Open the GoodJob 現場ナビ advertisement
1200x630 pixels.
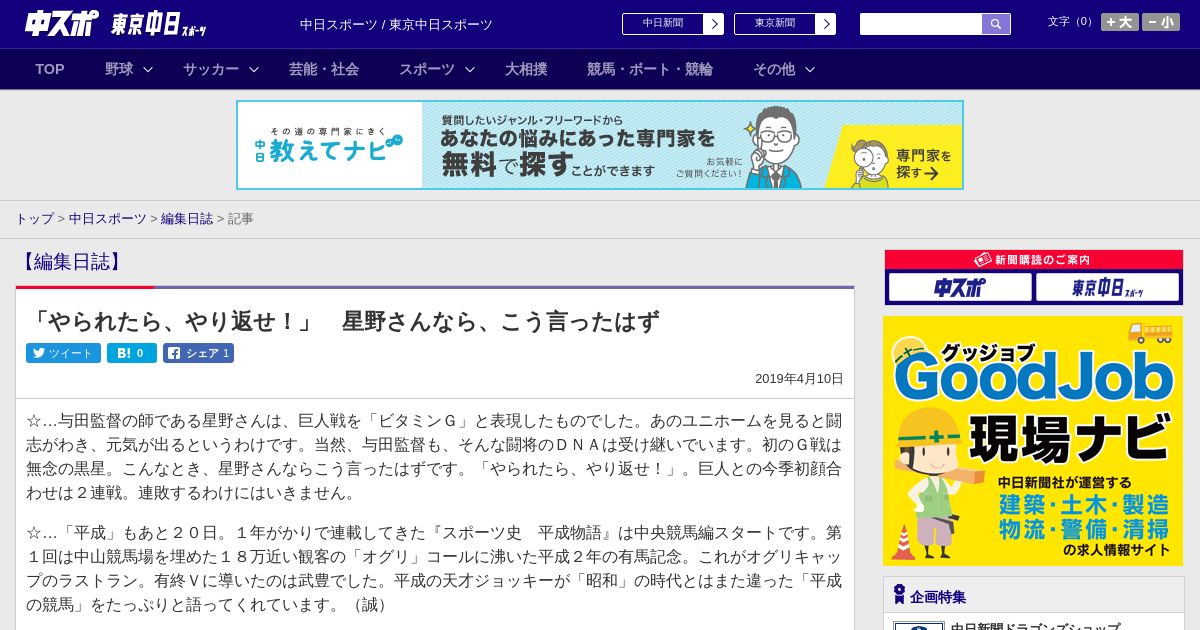pos(1033,441)
